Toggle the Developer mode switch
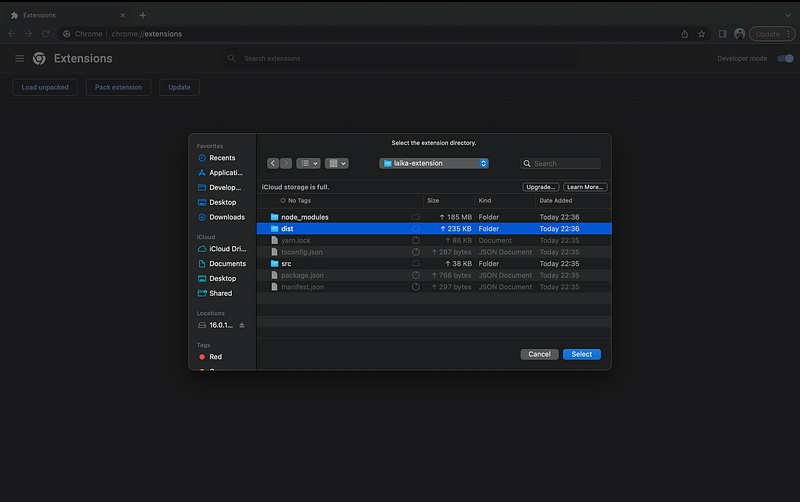This screenshot has height=502, width=800. click(x=785, y=59)
